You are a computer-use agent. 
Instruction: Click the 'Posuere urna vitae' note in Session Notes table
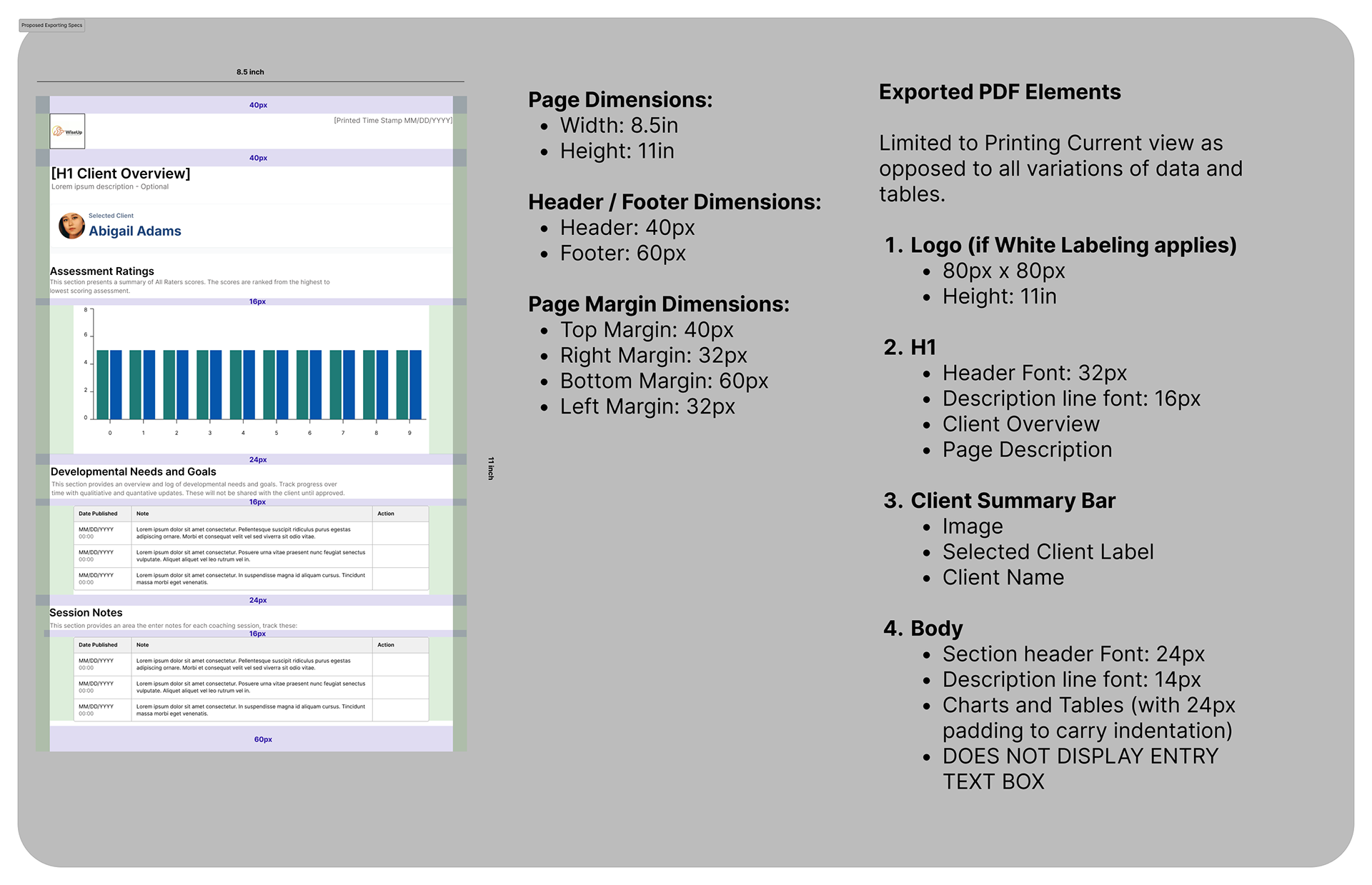251,687
